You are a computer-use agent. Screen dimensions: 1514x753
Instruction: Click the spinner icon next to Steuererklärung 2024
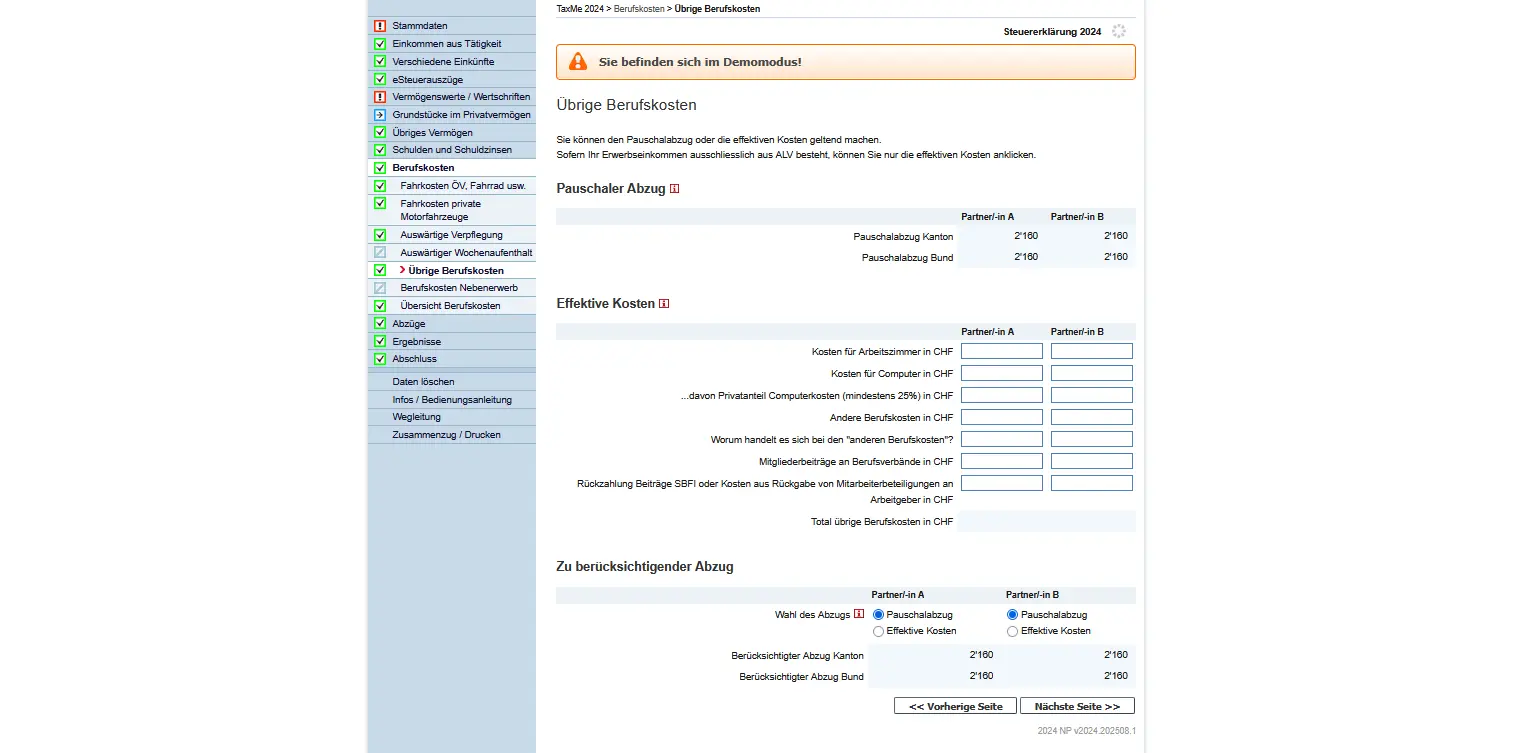[1118, 31]
